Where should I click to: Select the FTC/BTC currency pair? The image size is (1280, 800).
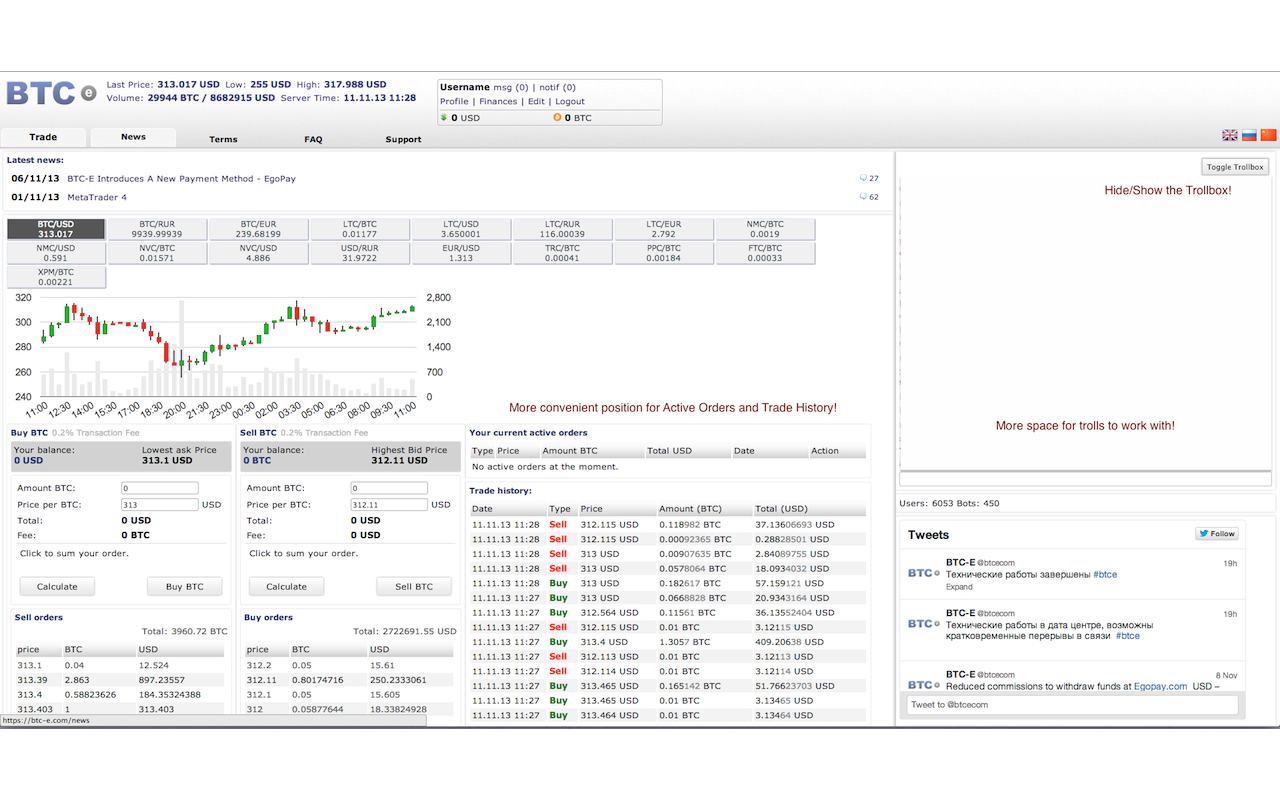765,253
